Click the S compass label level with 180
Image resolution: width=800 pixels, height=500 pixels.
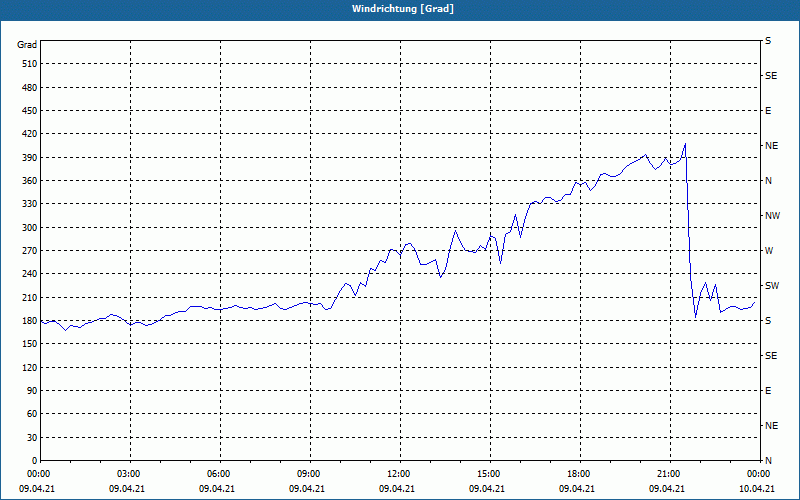tap(768, 321)
